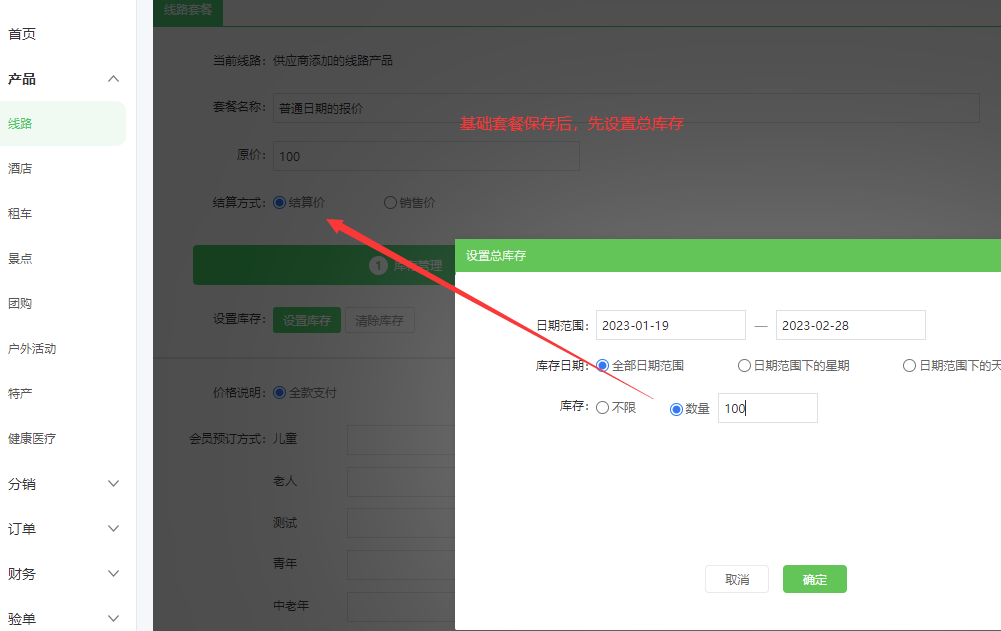Switch to the 线路套餐 tab
The image size is (1001, 631).
pyautogui.click(x=189, y=10)
